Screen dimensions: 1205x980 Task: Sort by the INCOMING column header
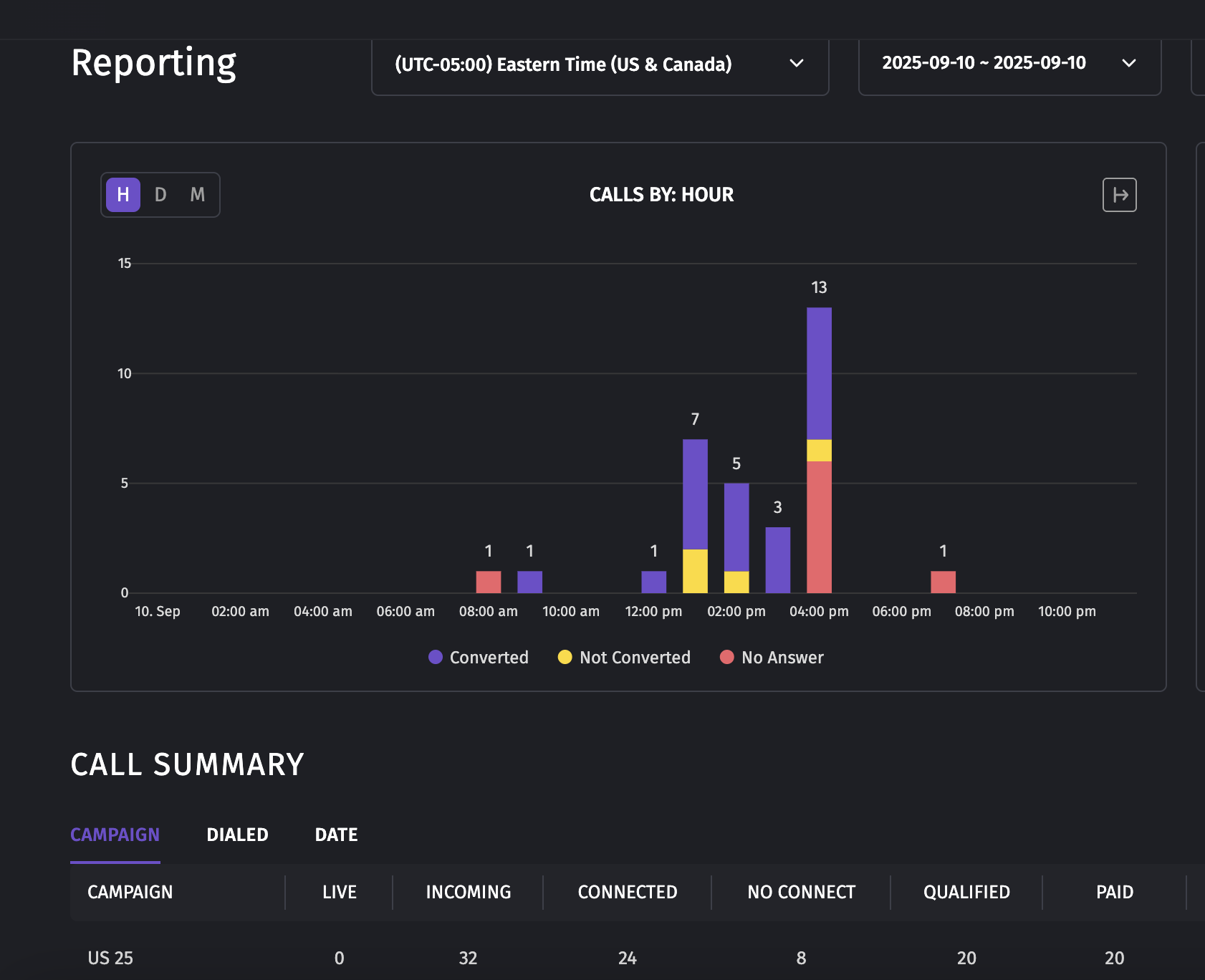[x=468, y=892]
